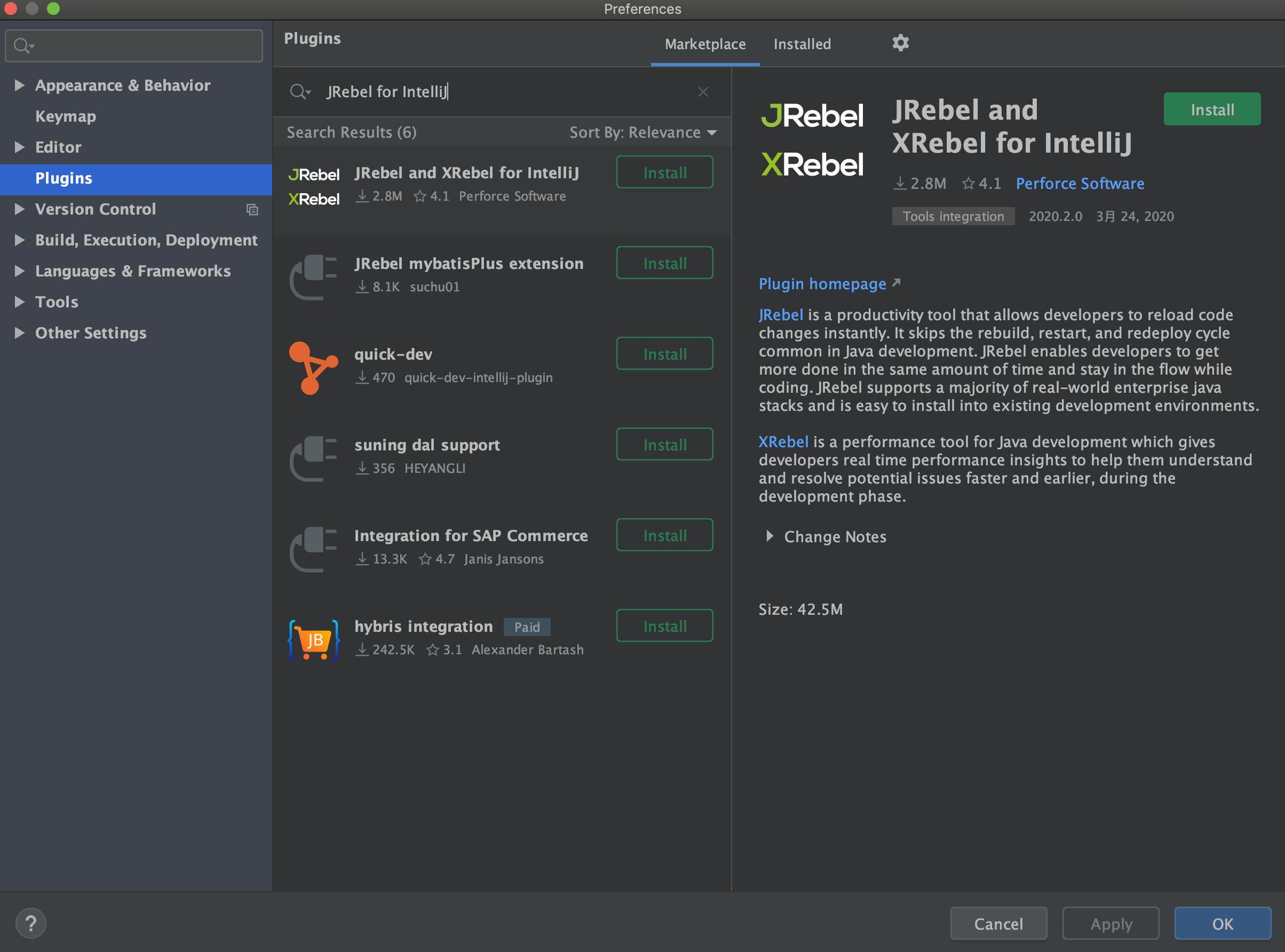Click JRebel link in description
The height and width of the screenshot is (952, 1285).
781,315
